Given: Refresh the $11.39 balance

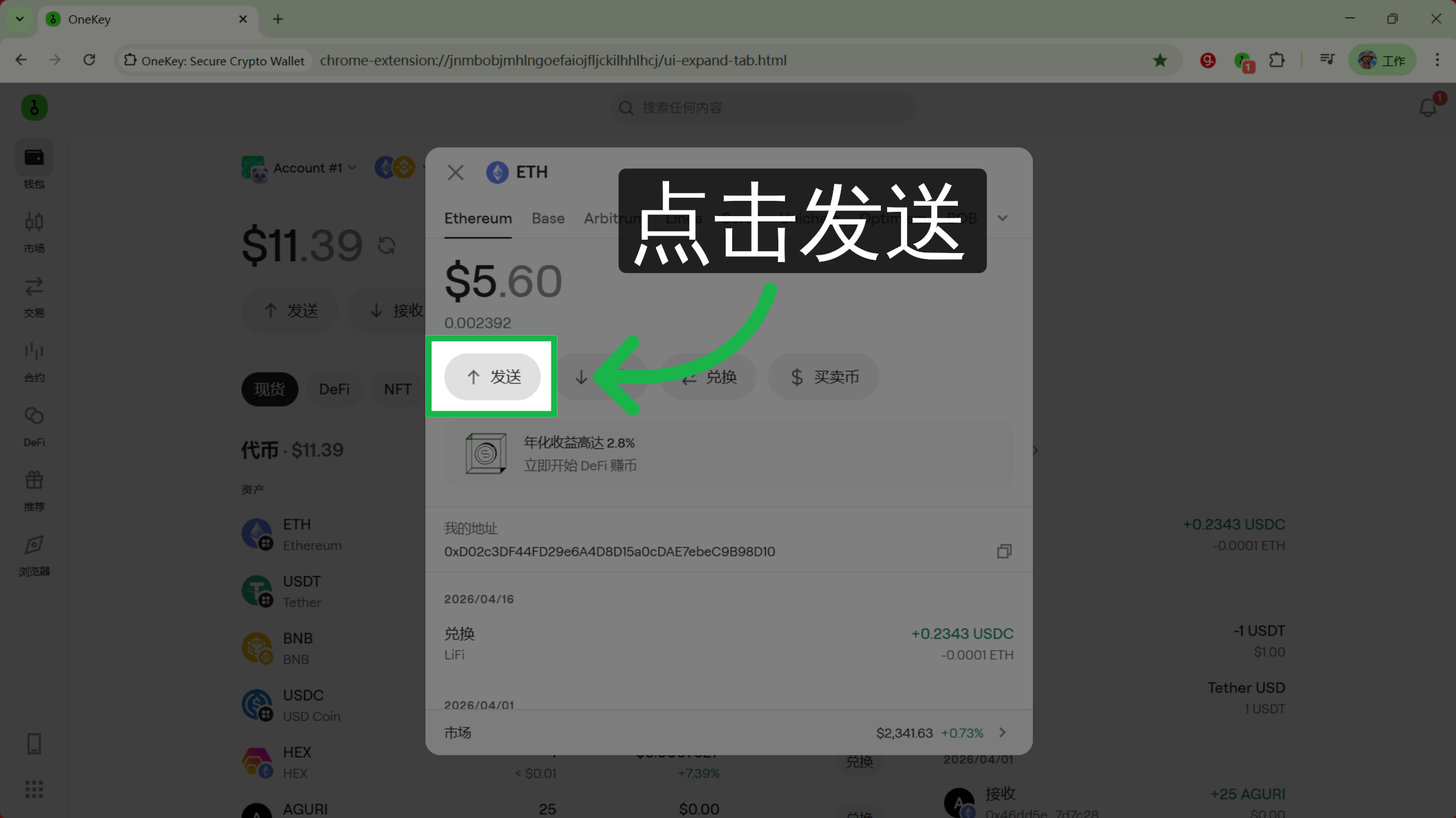Looking at the screenshot, I should pyautogui.click(x=387, y=246).
